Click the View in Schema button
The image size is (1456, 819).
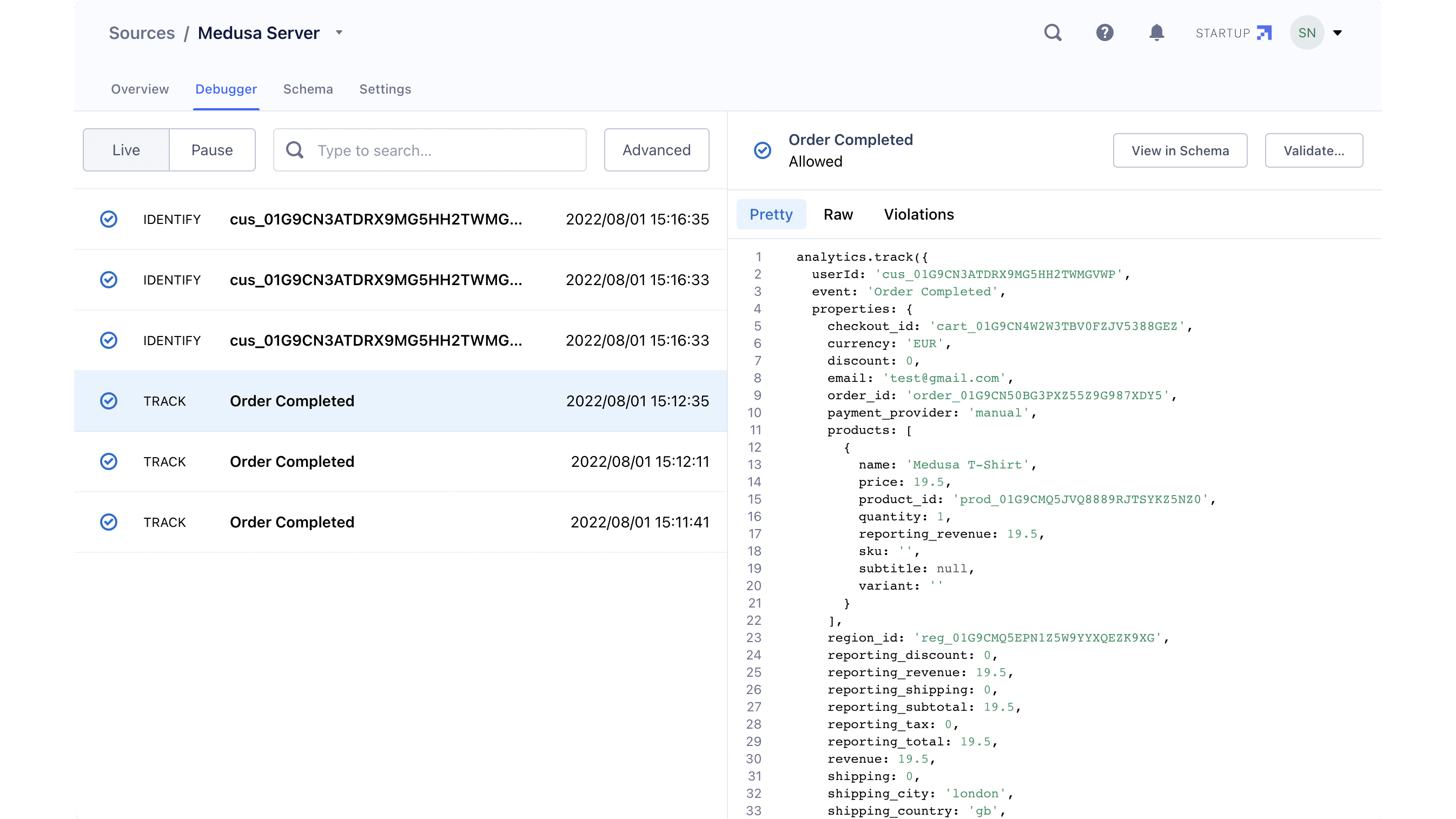click(x=1180, y=151)
